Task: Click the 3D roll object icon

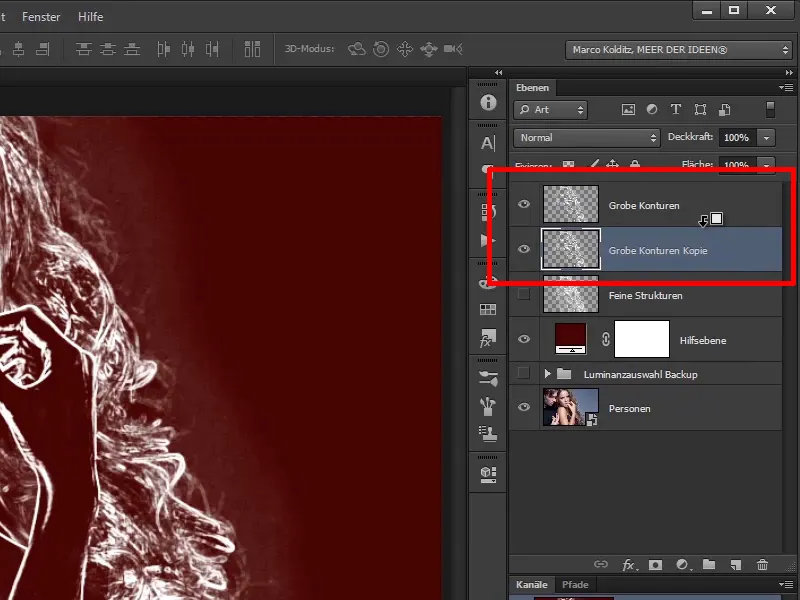Action: click(381, 49)
